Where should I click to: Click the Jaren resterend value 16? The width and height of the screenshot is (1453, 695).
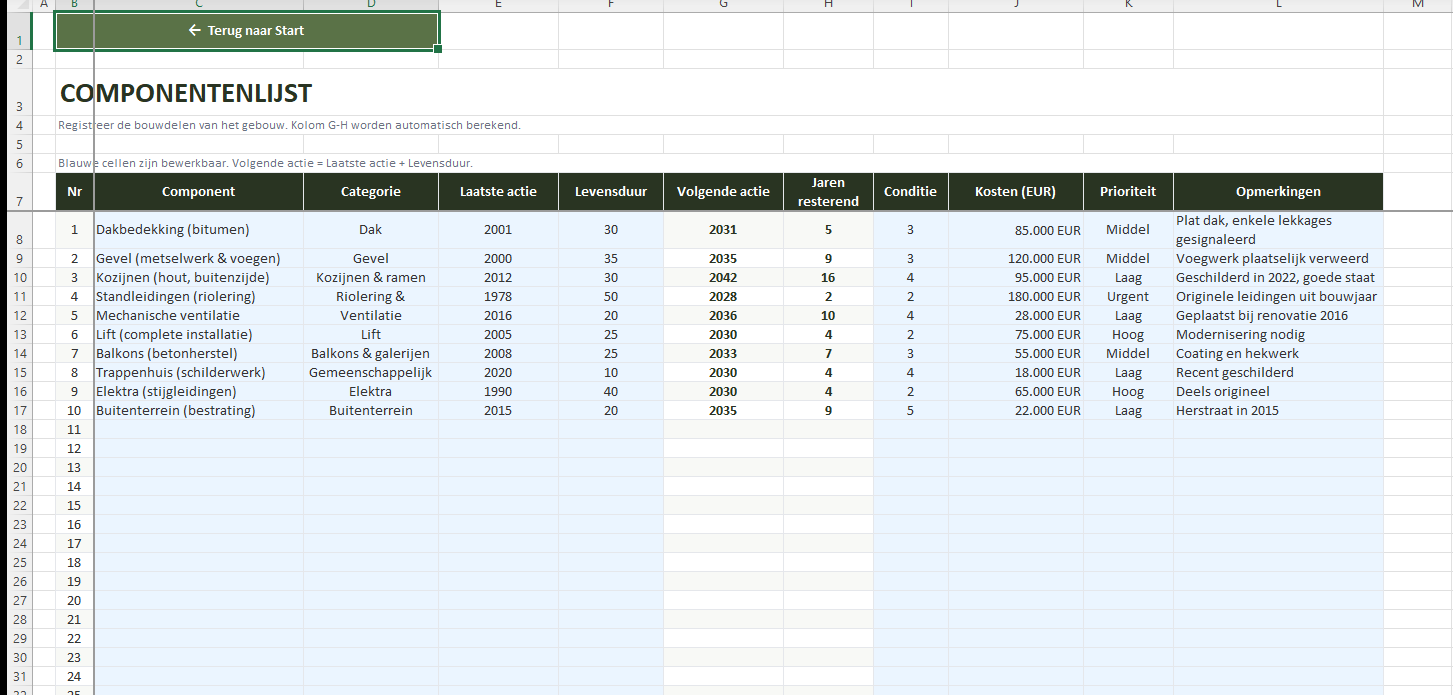[x=828, y=278]
